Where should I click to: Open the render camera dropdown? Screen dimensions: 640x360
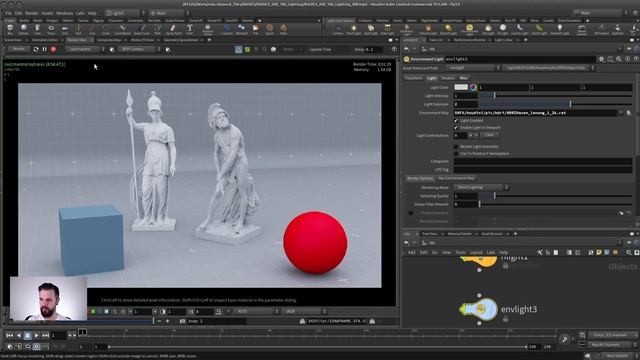[x=140, y=49]
